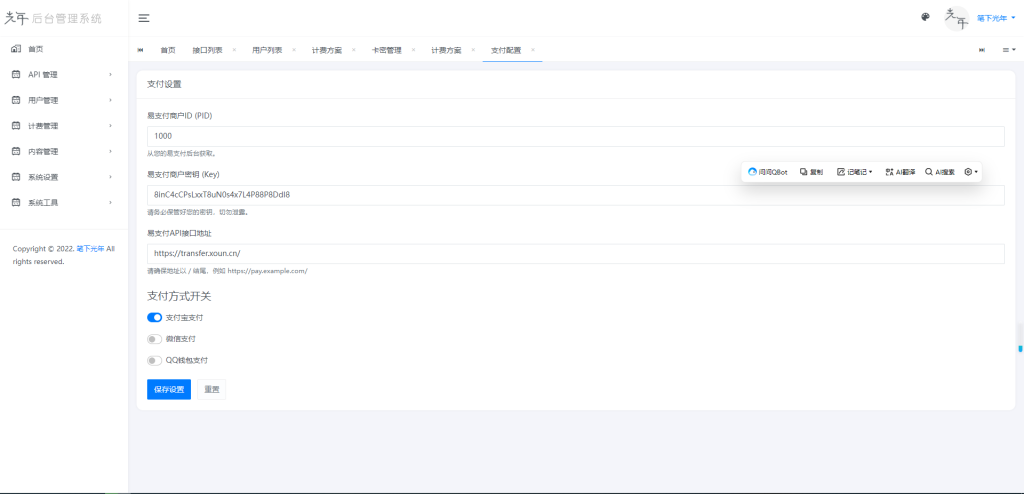Screen dimensions: 1024x494
Task: Click the 复制 copy icon in floating toolbar
Action: pyautogui.click(x=804, y=172)
